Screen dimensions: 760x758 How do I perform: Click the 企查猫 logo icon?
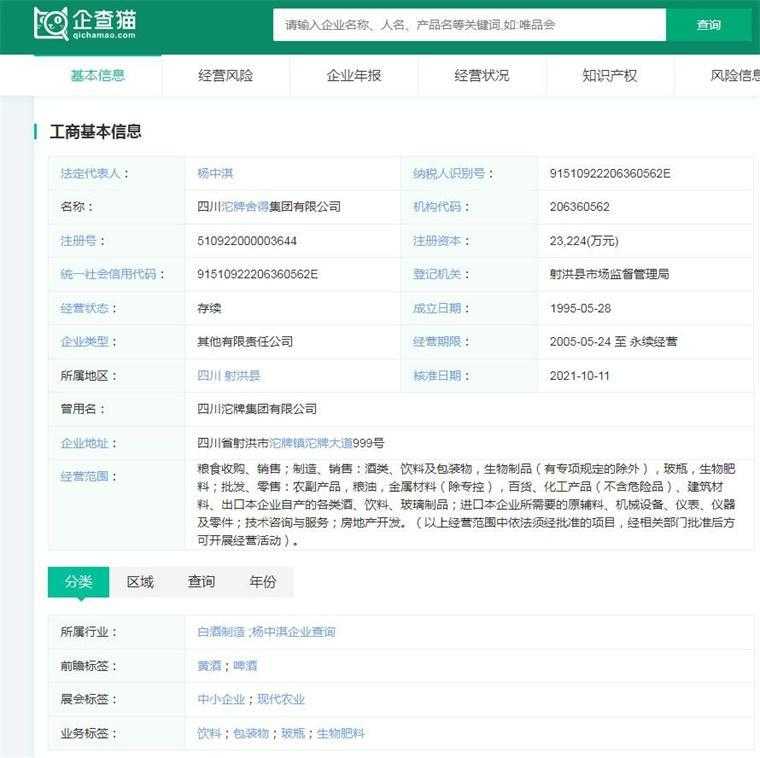pyautogui.click(x=50, y=24)
